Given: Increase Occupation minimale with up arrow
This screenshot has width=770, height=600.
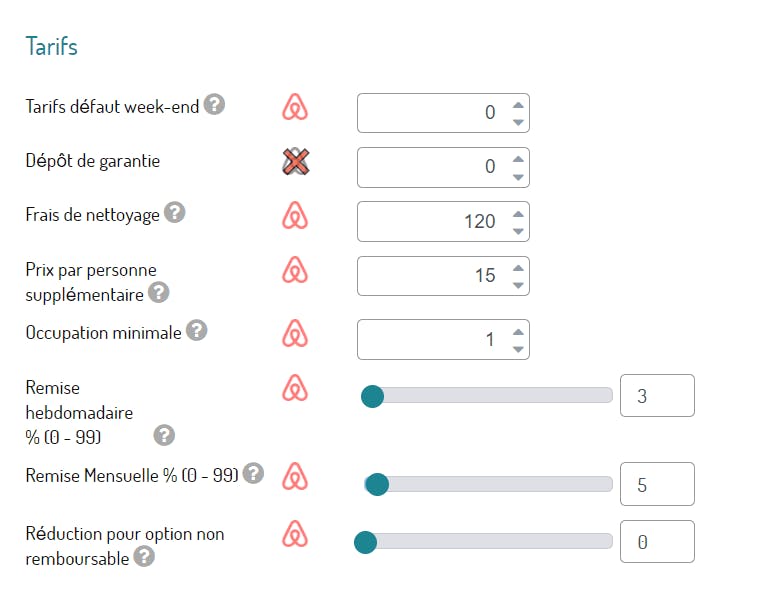Looking at the screenshot, I should [x=517, y=332].
